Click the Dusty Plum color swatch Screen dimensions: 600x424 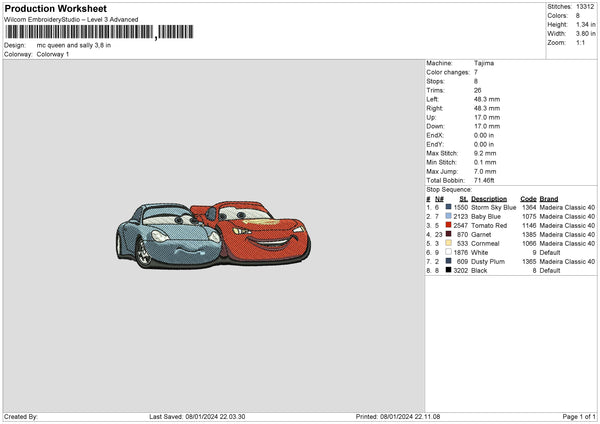[448, 261]
